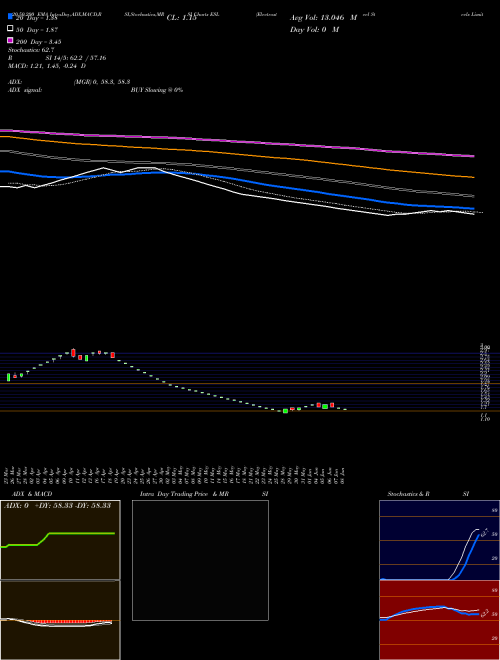
Task: Click the first green candlestick at chart left
Action: 8,377
